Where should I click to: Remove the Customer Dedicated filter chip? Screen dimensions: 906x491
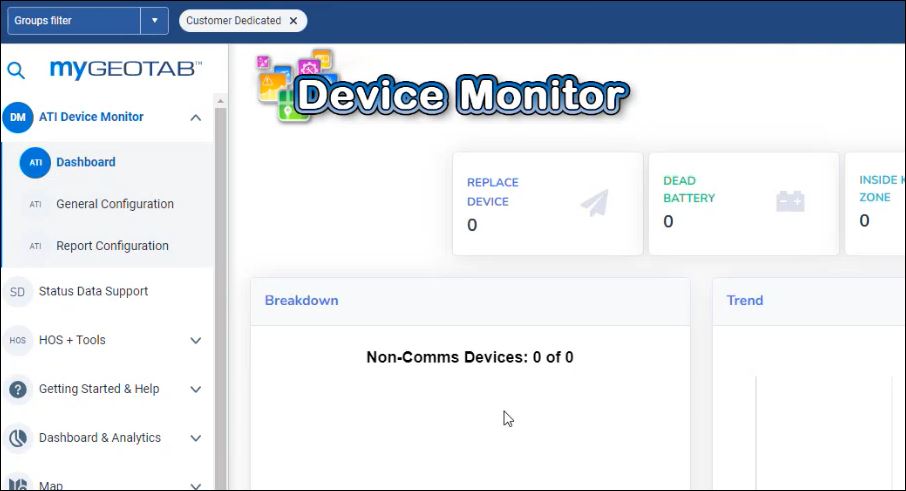pos(293,20)
